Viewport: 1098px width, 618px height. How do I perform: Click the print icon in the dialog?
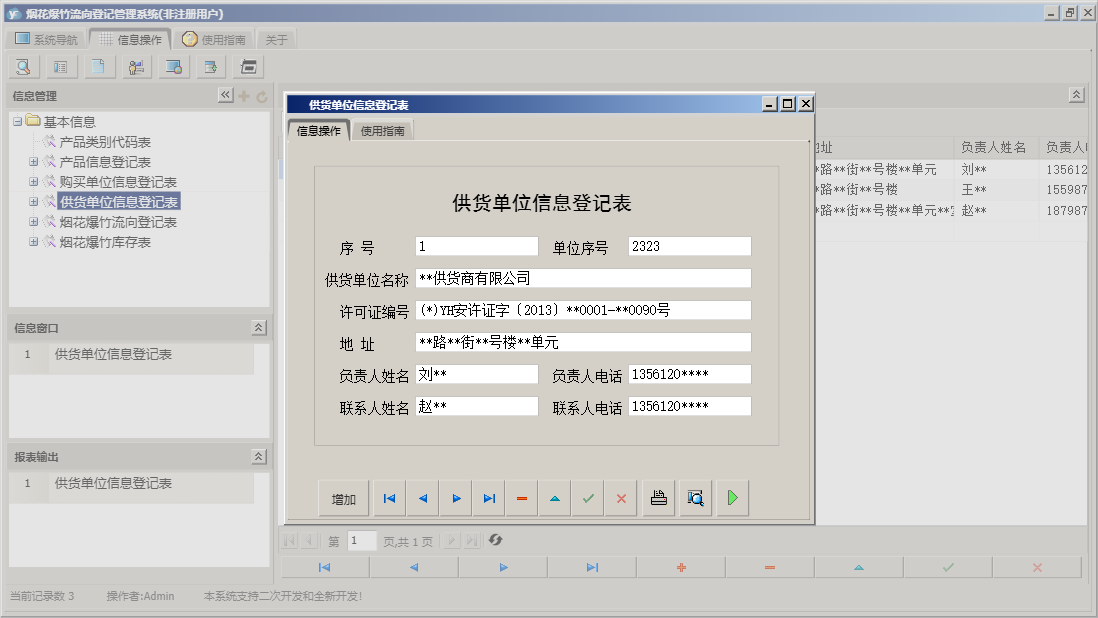657,497
